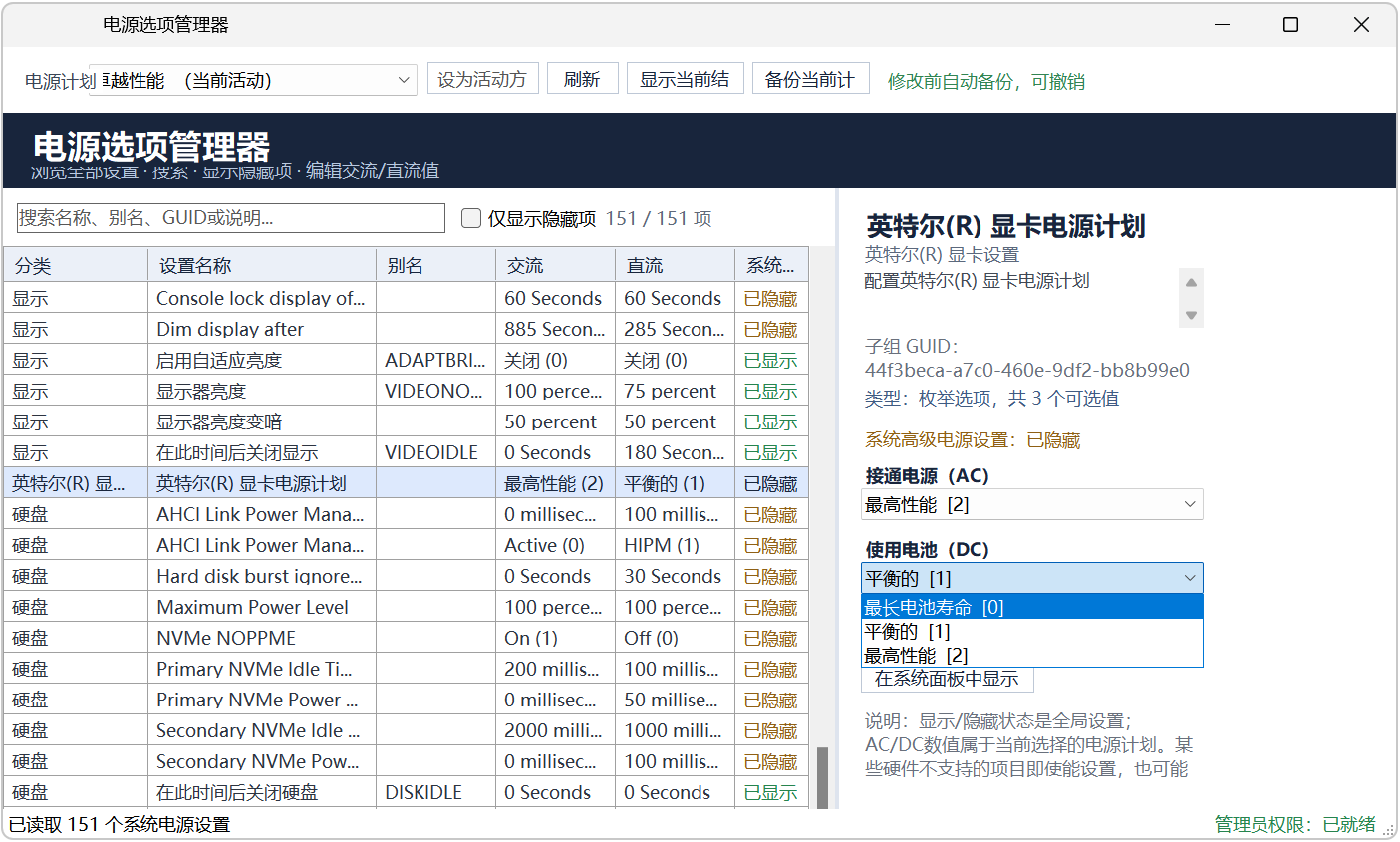Sort by the 别名 column header
Image resolution: width=1400 pixels, height=842 pixels.
click(x=435, y=266)
